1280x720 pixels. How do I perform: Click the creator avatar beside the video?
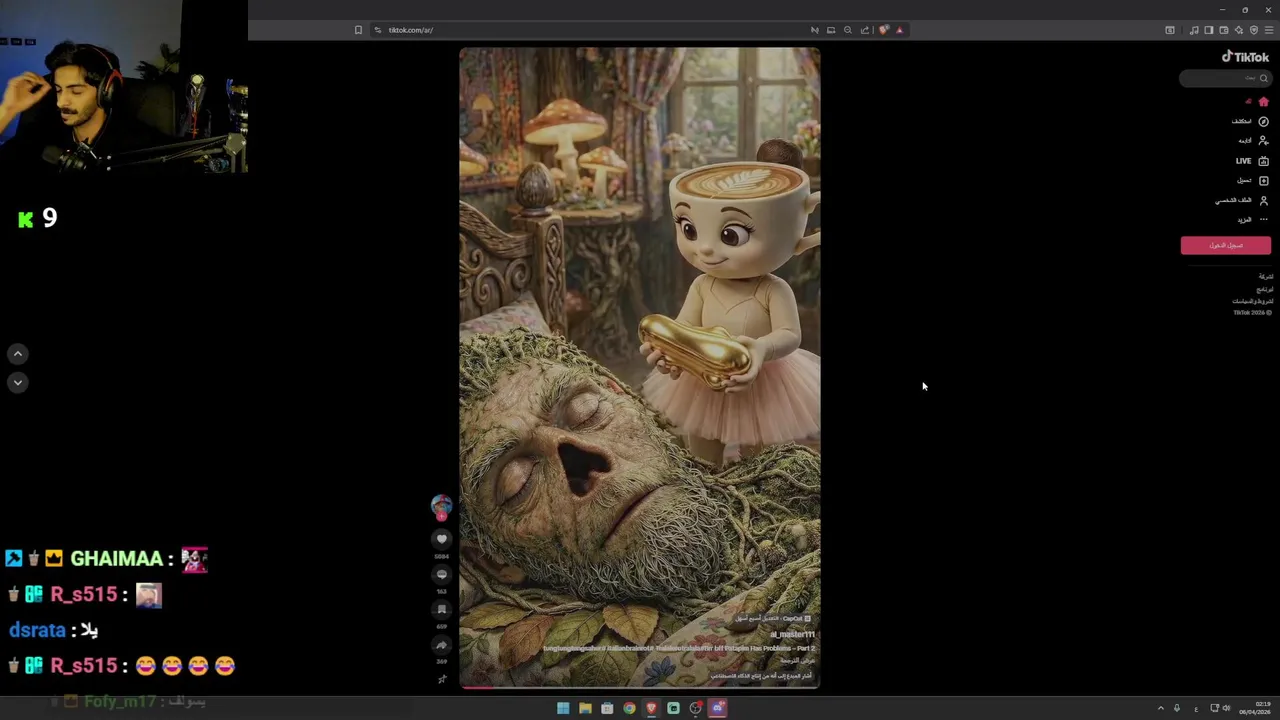(x=441, y=506)
